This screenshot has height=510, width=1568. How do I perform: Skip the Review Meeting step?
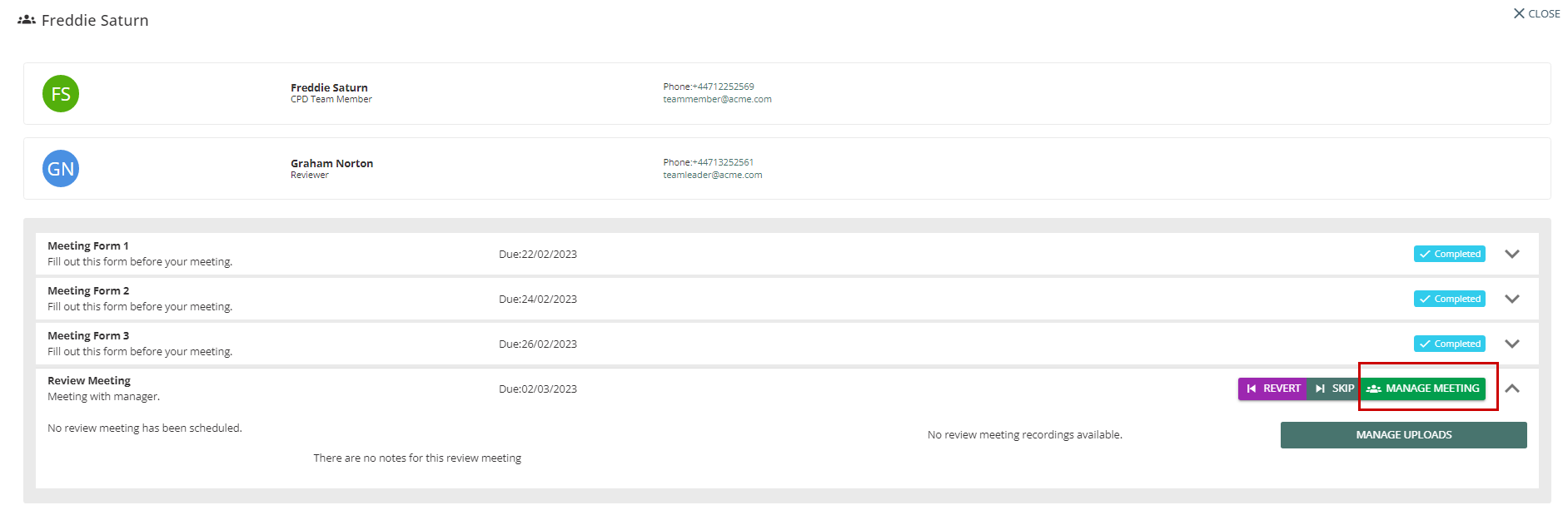pos(1334,389)
